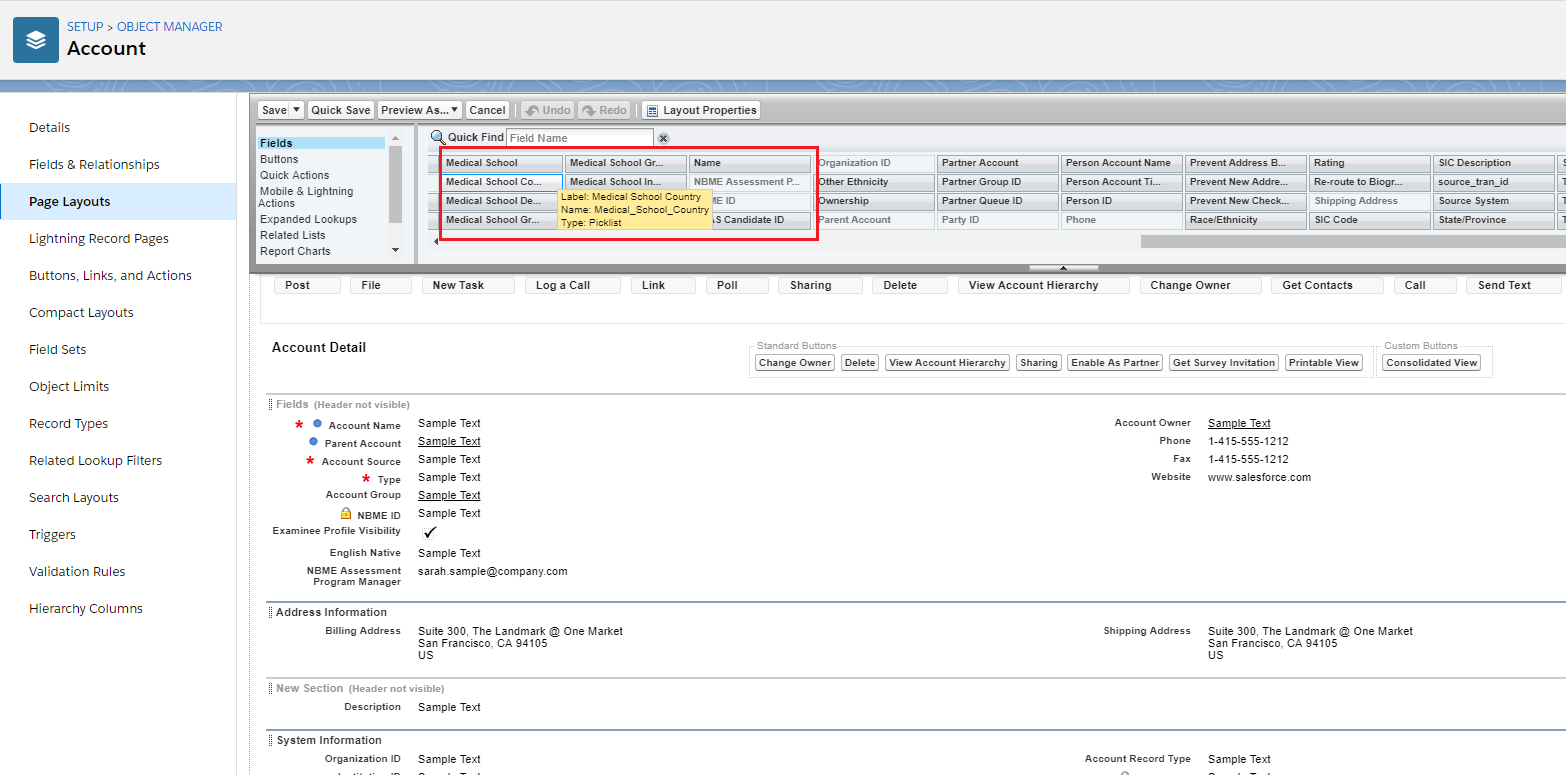Image resolution: width=1566 pixels, height=775 pixels.
Task: Open the Save dropdown arrow
Action: coord(298,110)
